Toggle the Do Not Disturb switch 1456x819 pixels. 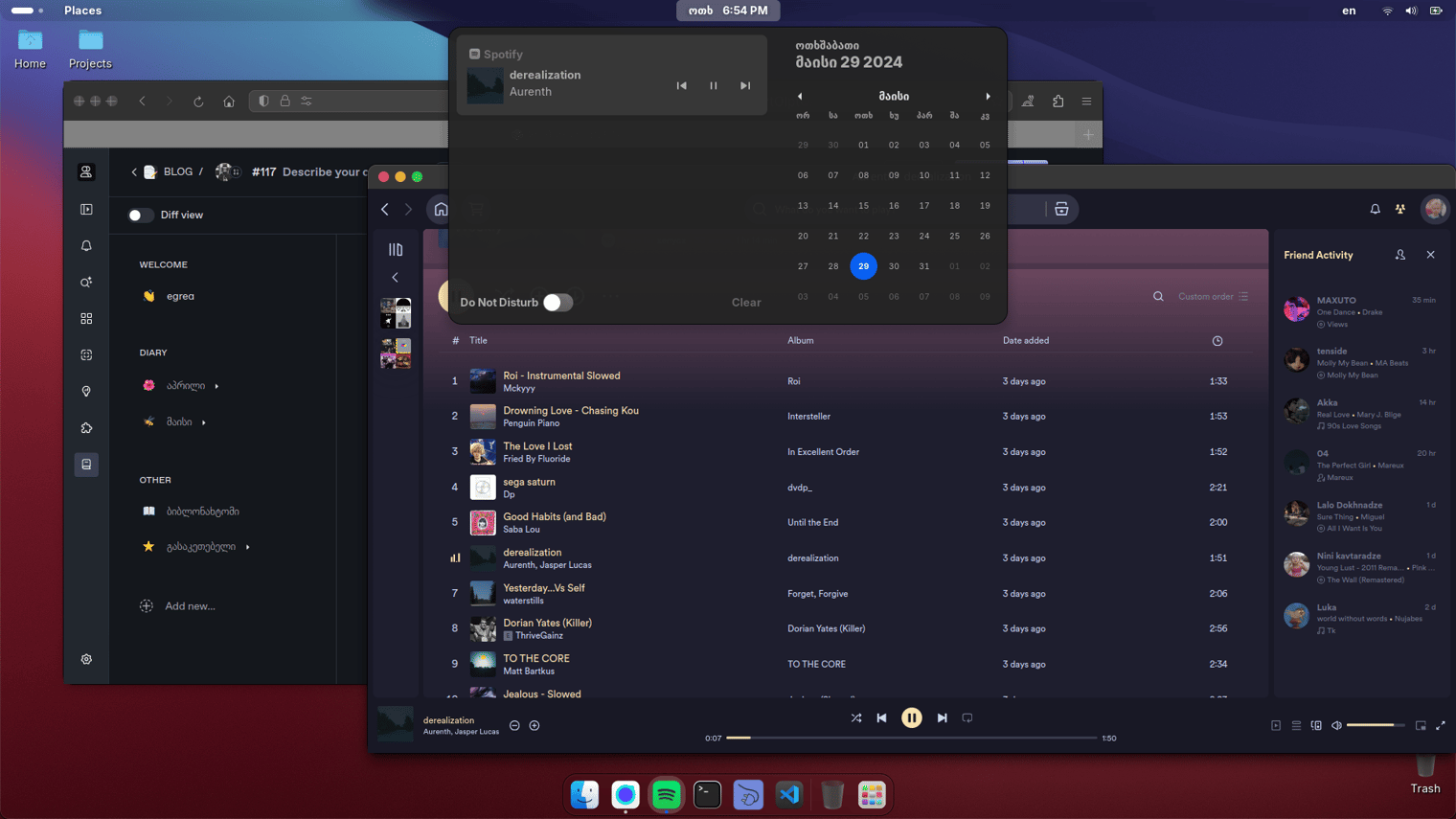point(557,303)
